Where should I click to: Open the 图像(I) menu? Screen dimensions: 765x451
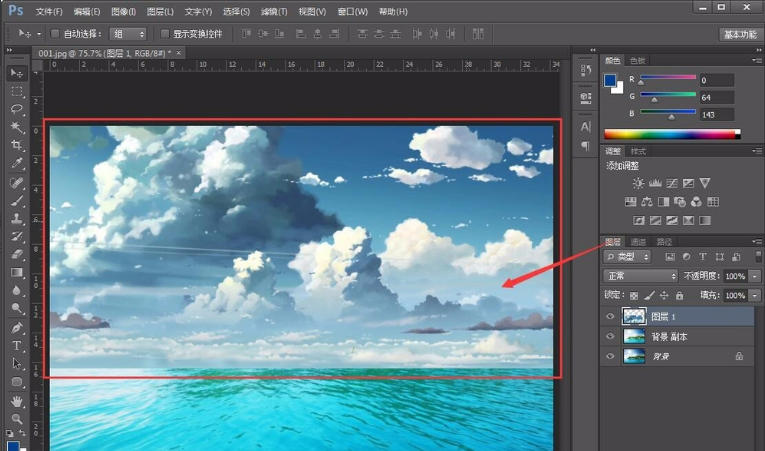123,11
